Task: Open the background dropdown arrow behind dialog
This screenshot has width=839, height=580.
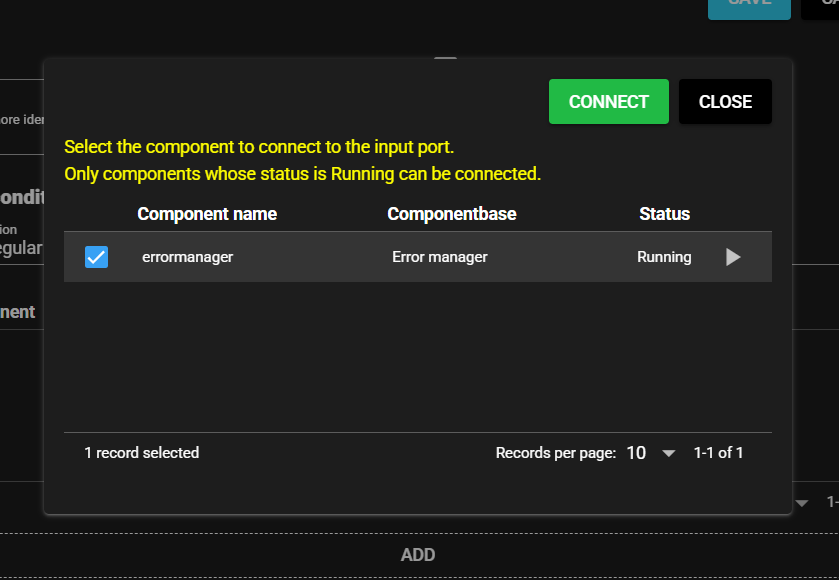Action: coord(802,503)
